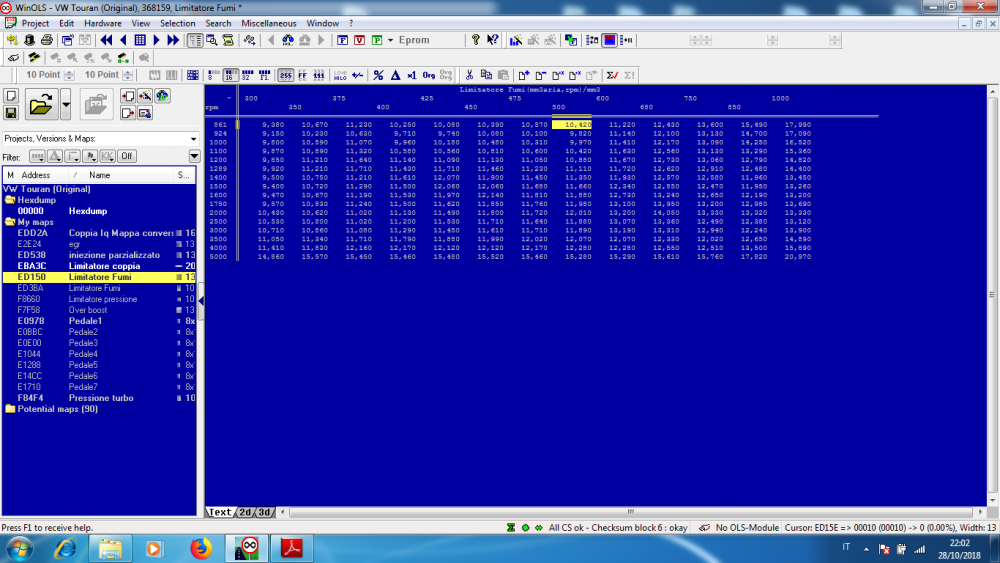Open the Hardware menu
The width and height of the screenshot is (1000, 563).
click(x=103, y=23)
